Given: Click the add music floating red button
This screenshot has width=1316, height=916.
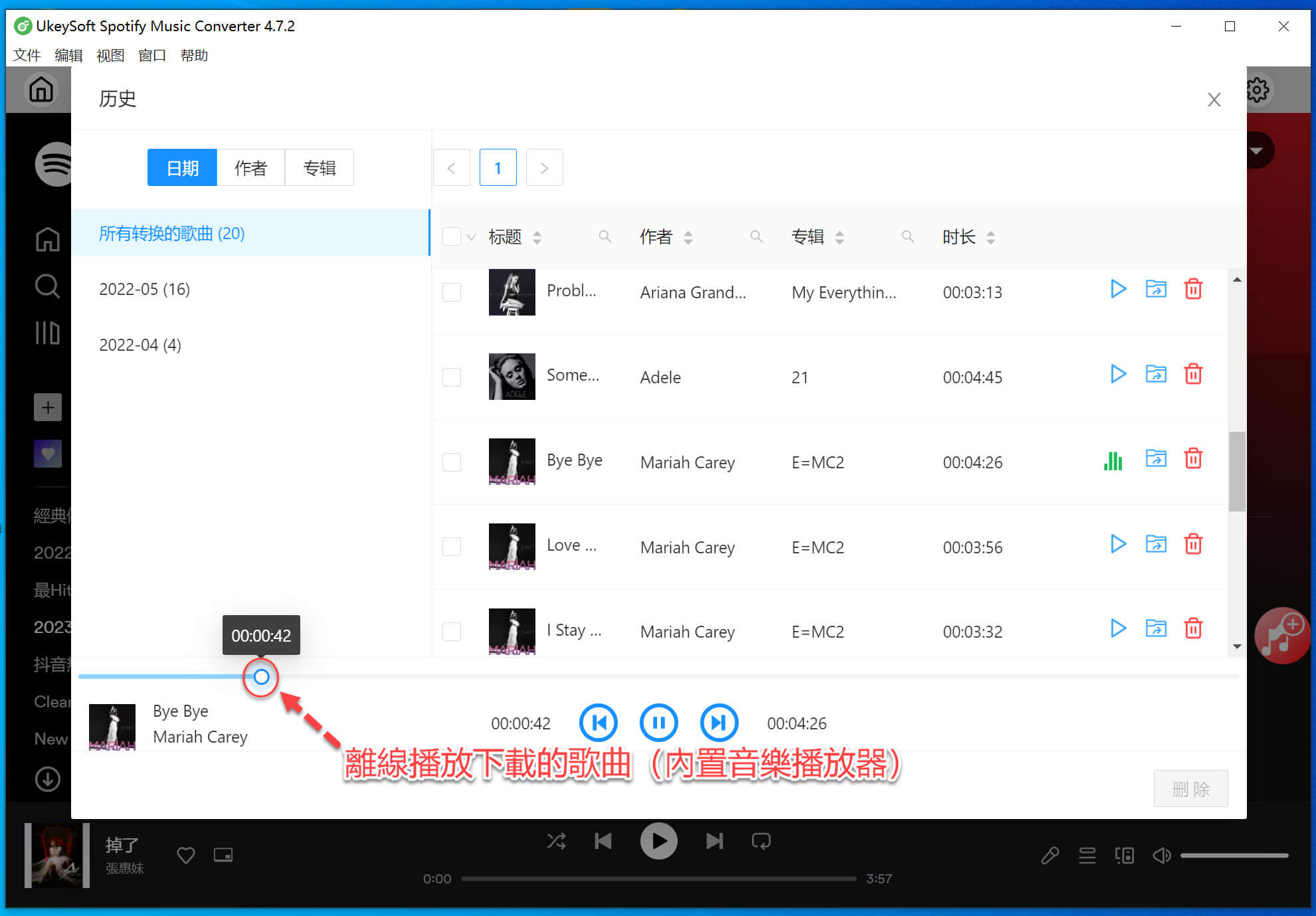Looking at the screenshot, I should pyautogui.click(x=1282, y=635).
